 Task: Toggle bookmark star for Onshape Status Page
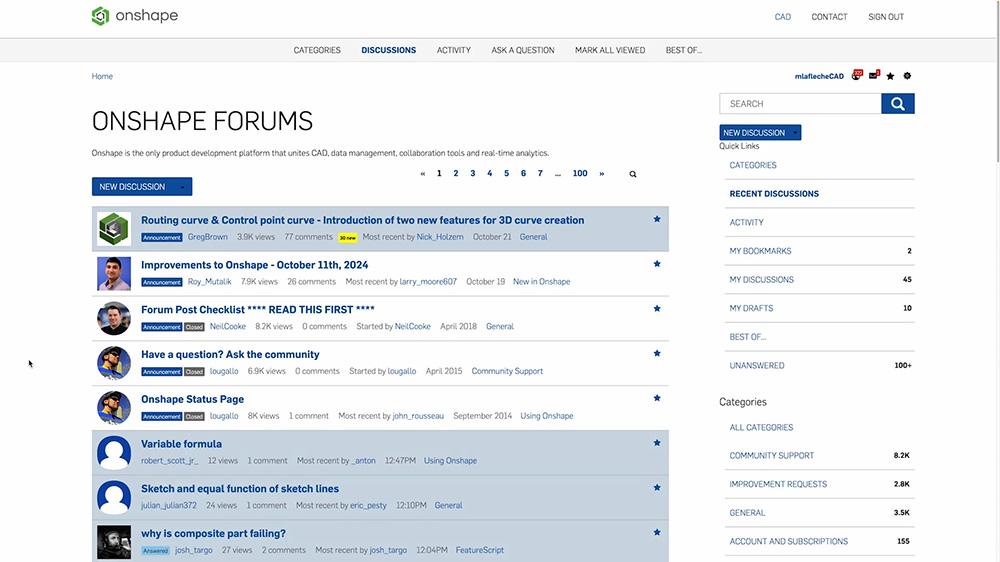(x=657, y=398)
